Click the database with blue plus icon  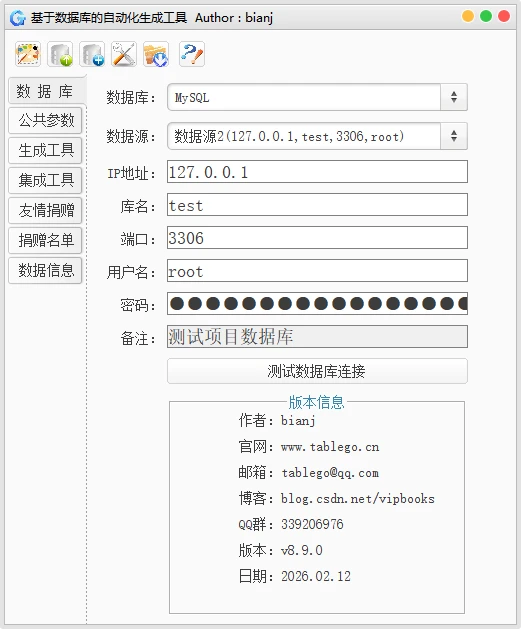[x=92, y=54]
